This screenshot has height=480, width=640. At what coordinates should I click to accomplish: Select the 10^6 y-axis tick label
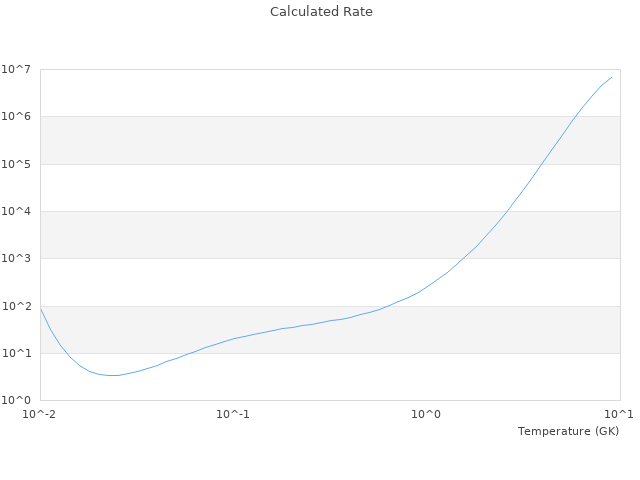coord(18,117)
